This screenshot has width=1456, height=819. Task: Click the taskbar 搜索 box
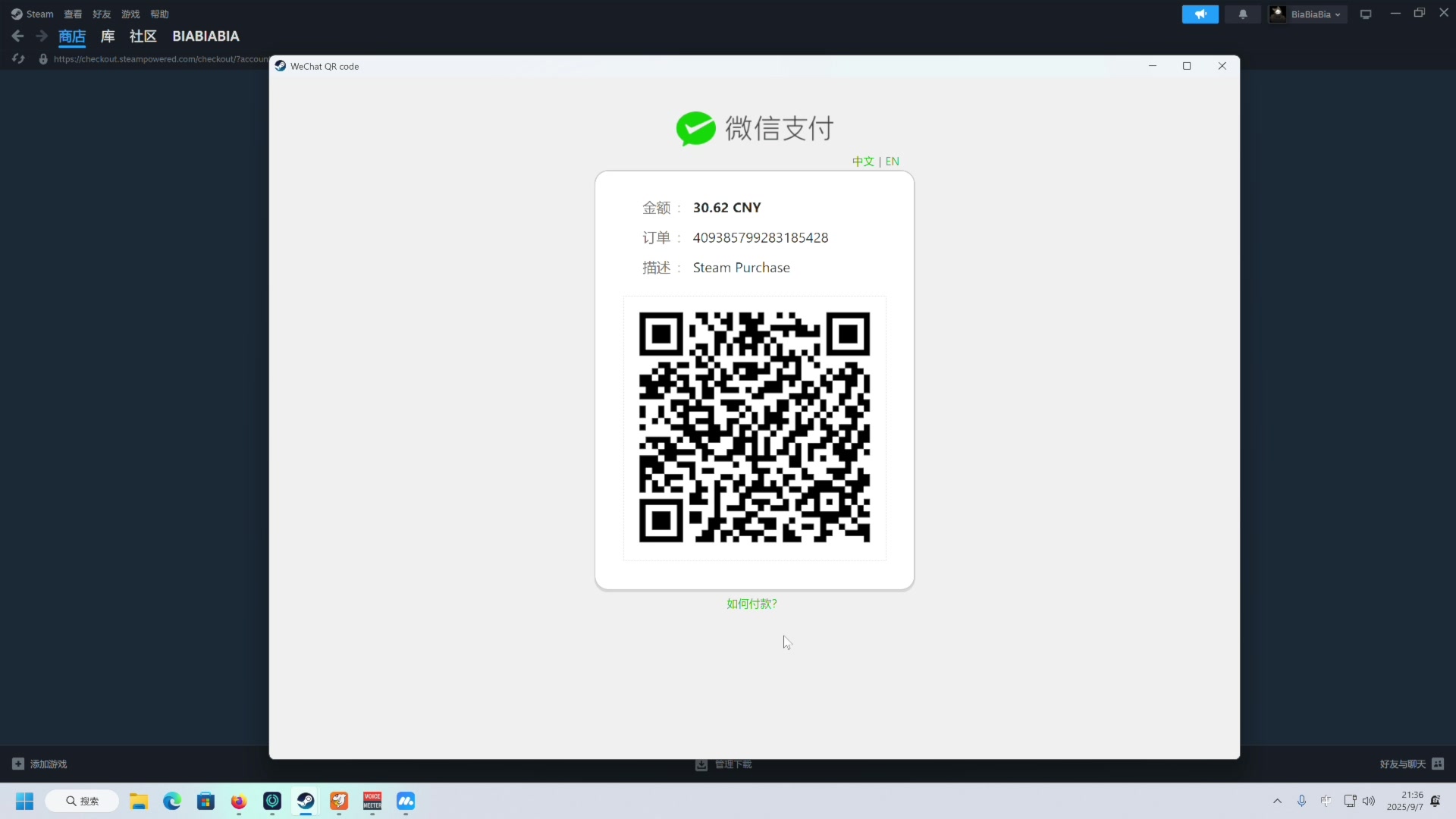[82, 801]
